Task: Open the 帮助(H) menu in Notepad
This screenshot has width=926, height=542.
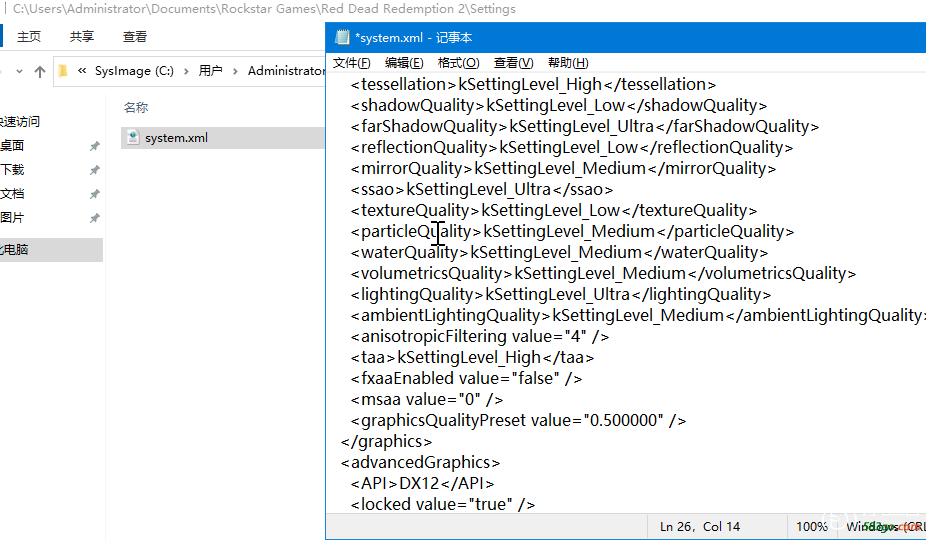Action: pos(568,63)
